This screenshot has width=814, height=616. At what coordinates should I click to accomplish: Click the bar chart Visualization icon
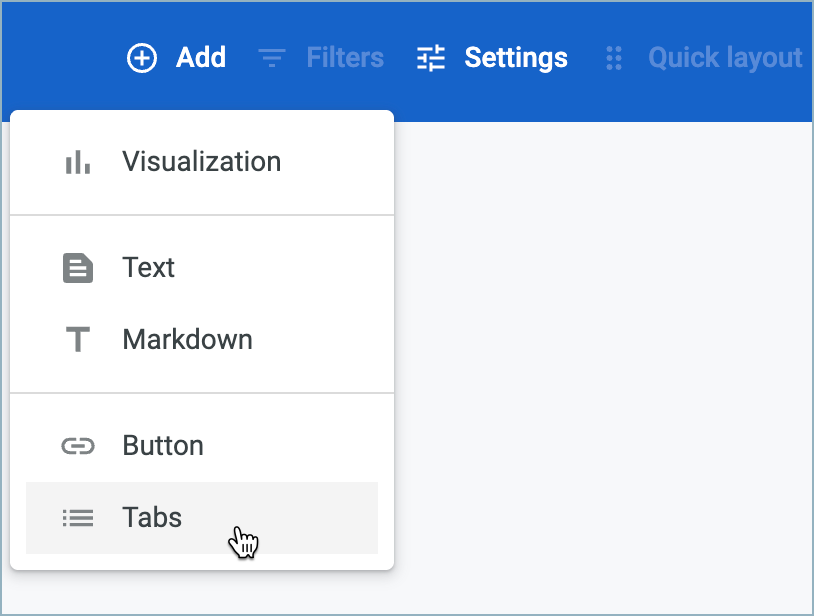(78, 162)
